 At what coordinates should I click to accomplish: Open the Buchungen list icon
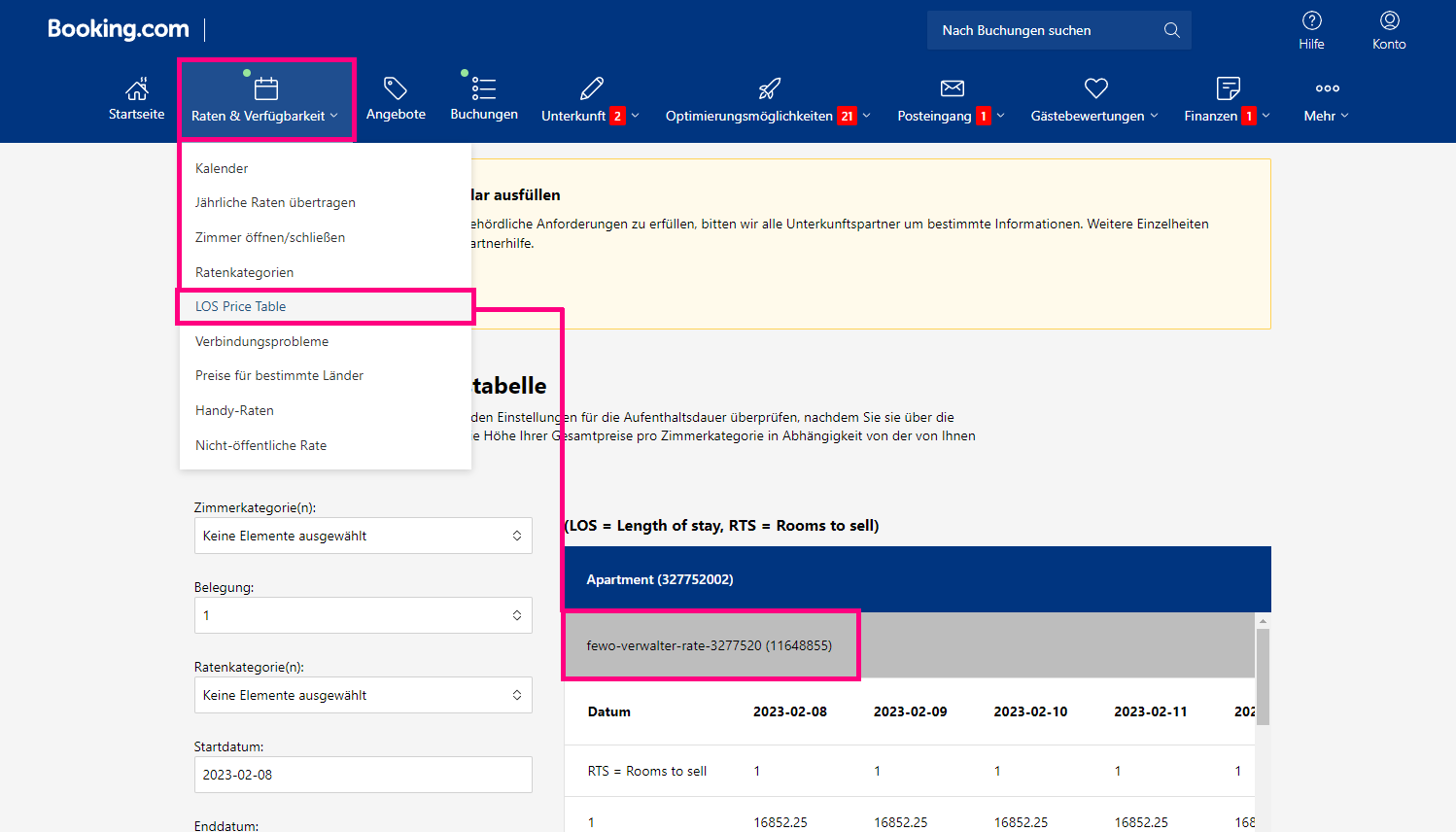pos(484,88)
